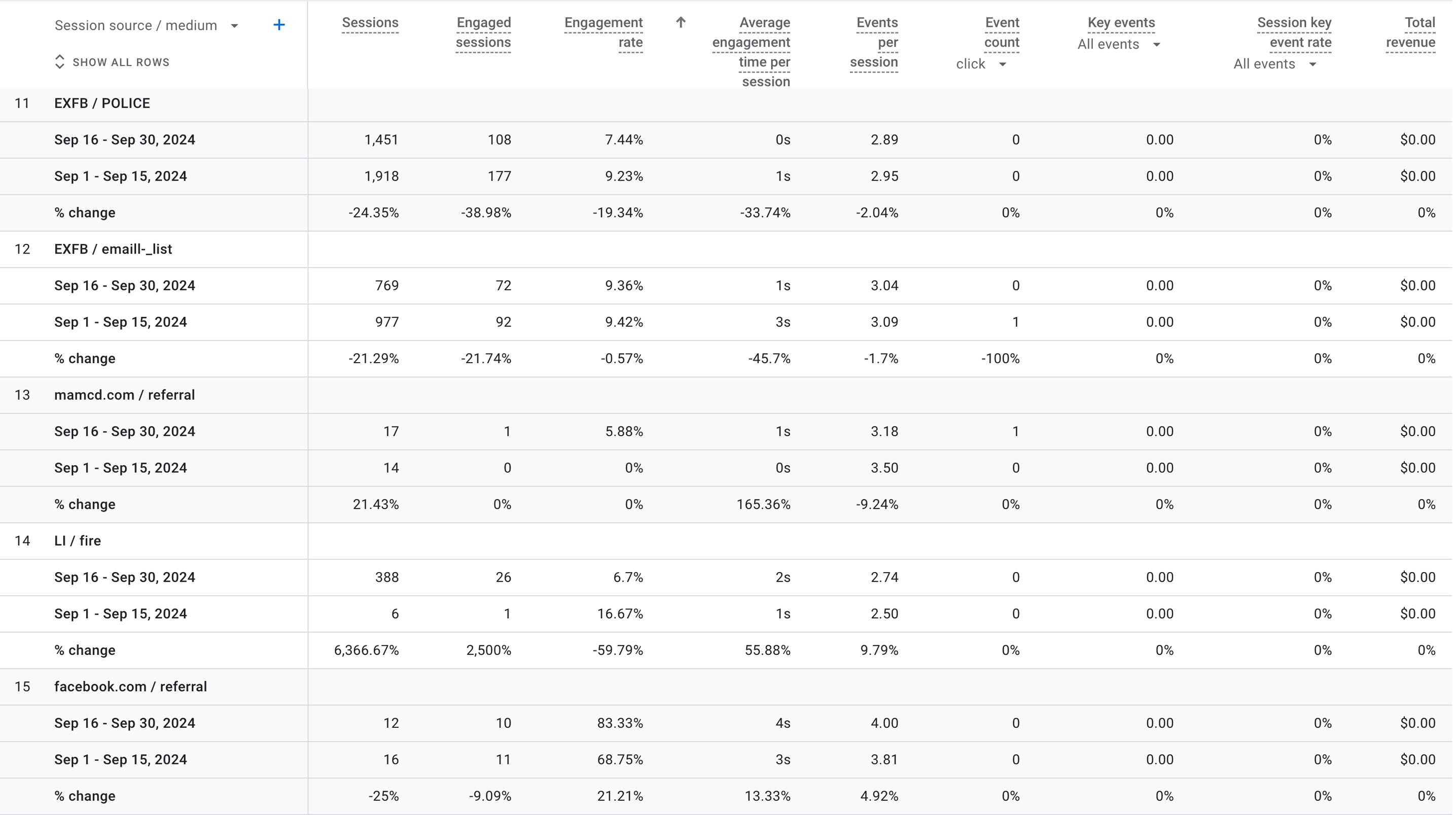This screenshot has height=815, width=1456.
Task: Select the EXFB / POLICE row
Action: pyautogui.click(x=102, y=103)
